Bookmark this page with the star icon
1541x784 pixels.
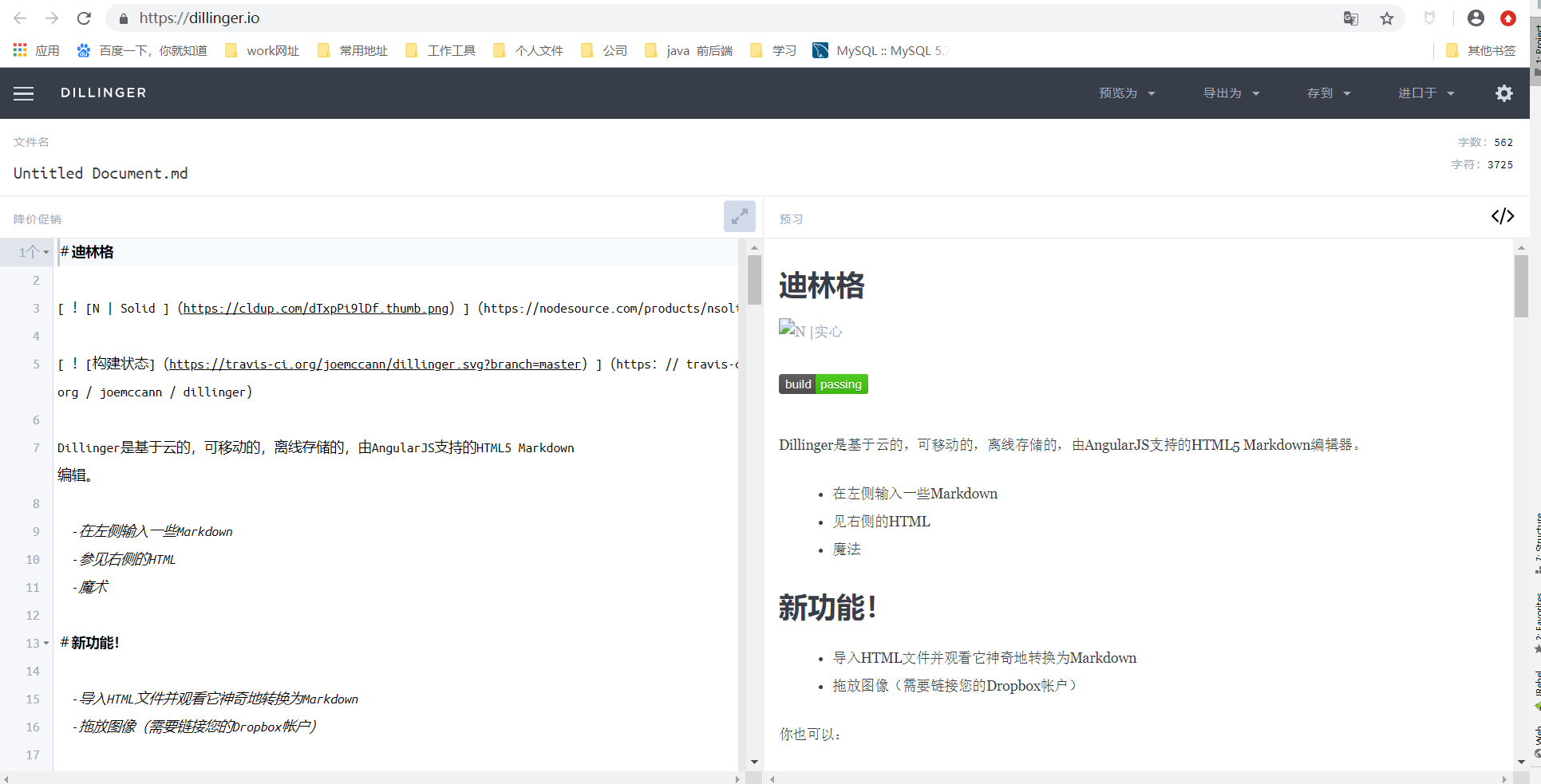(x=1387, y=18)
